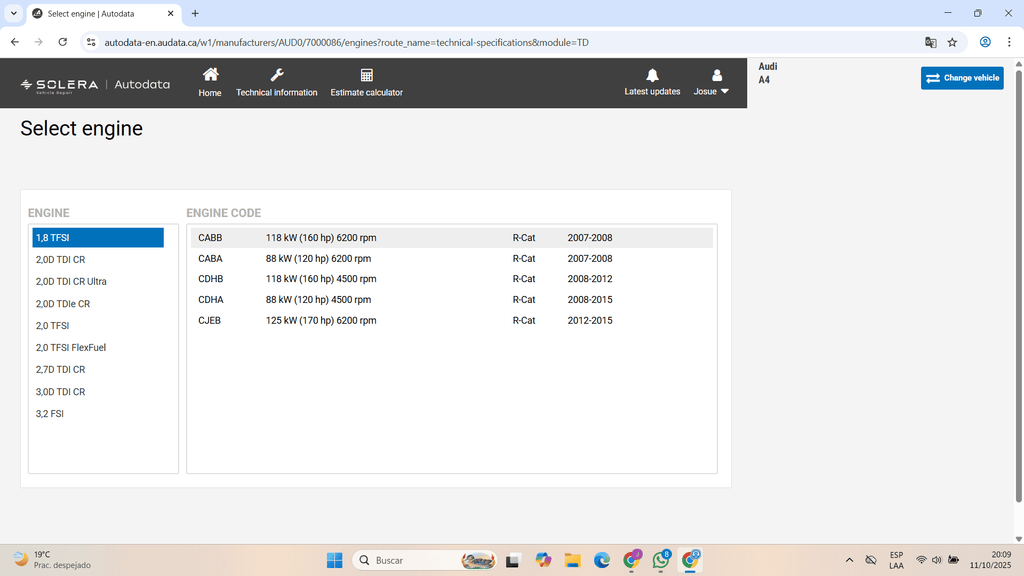Screen dimensions: 1024x576
Task: Select the 2,0 TFSI engine
Action: 53,326
